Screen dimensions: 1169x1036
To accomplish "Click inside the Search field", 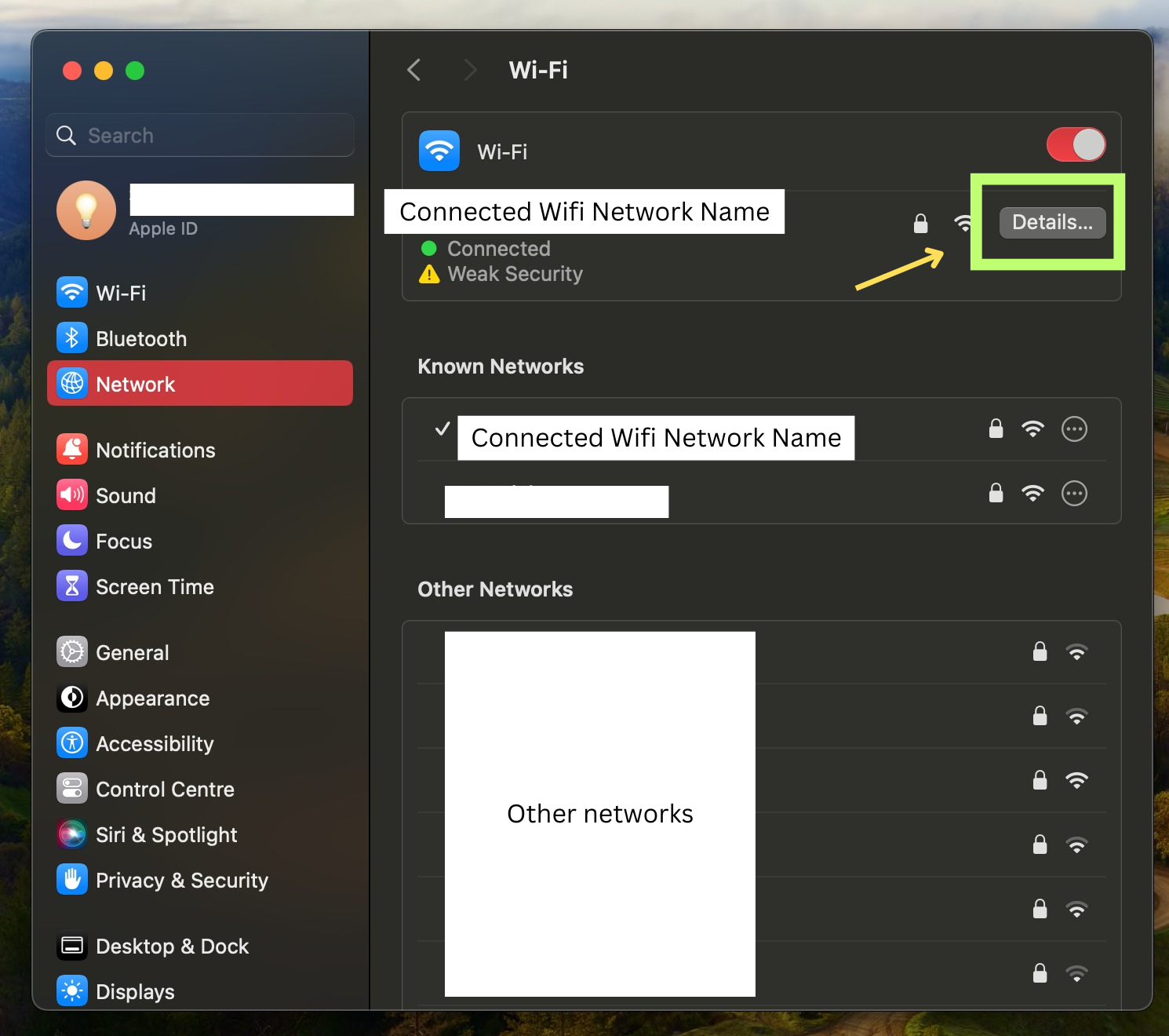I will point(199,134).
